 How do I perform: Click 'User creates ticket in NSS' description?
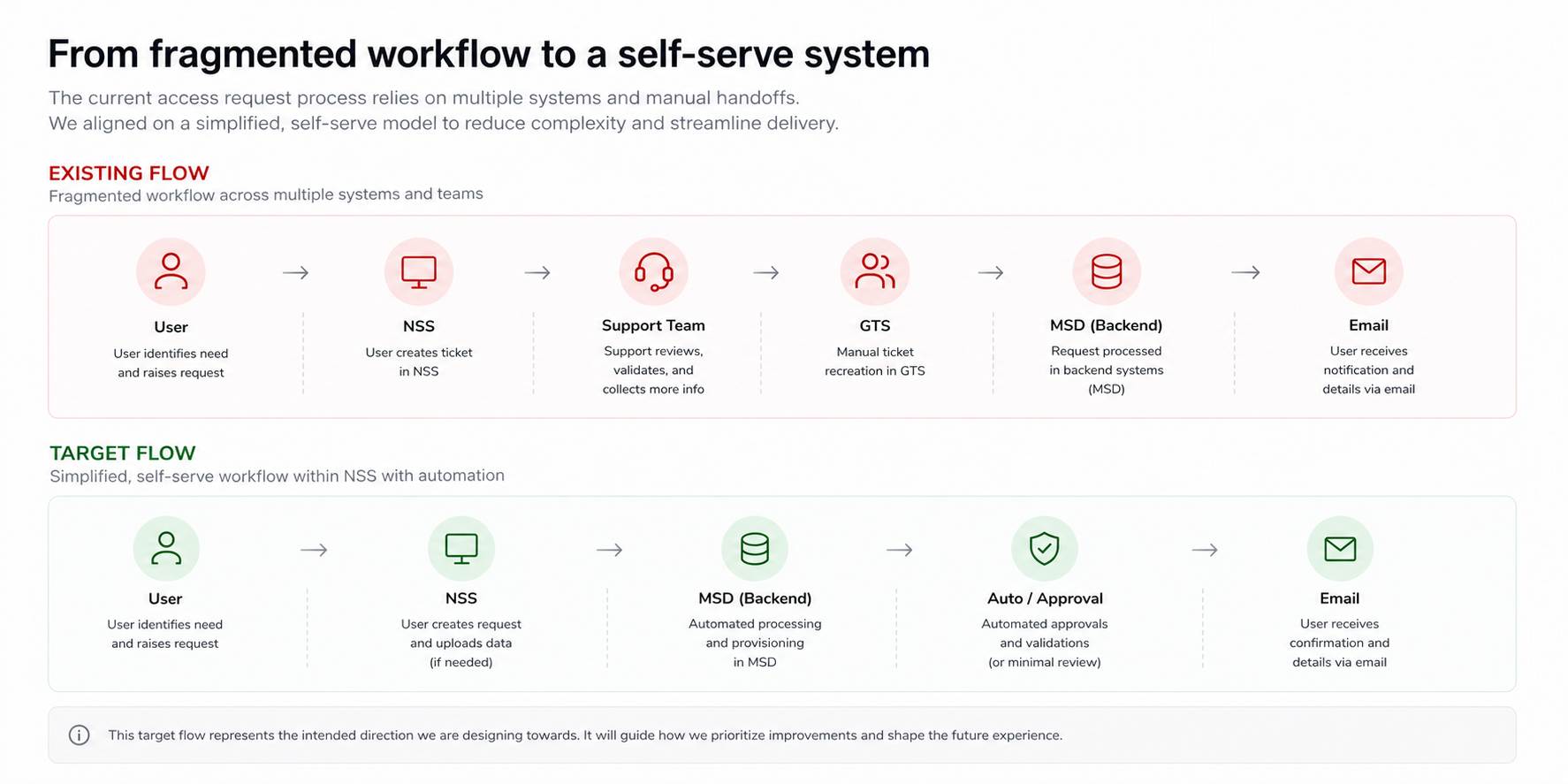419,362
